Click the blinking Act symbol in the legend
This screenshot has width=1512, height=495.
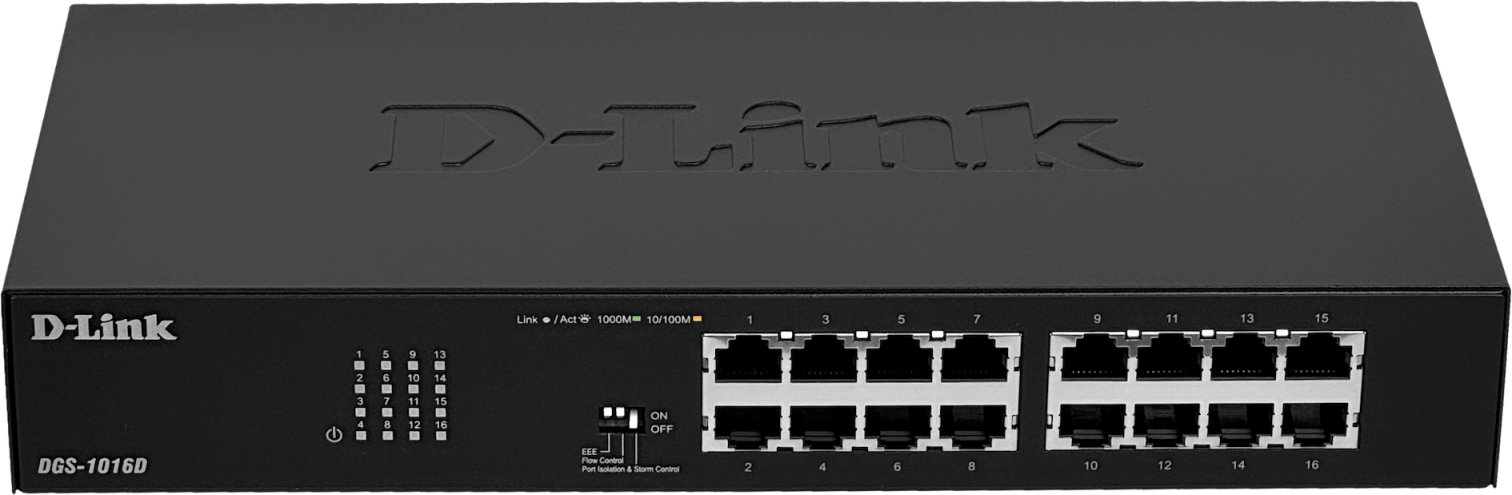585,319
